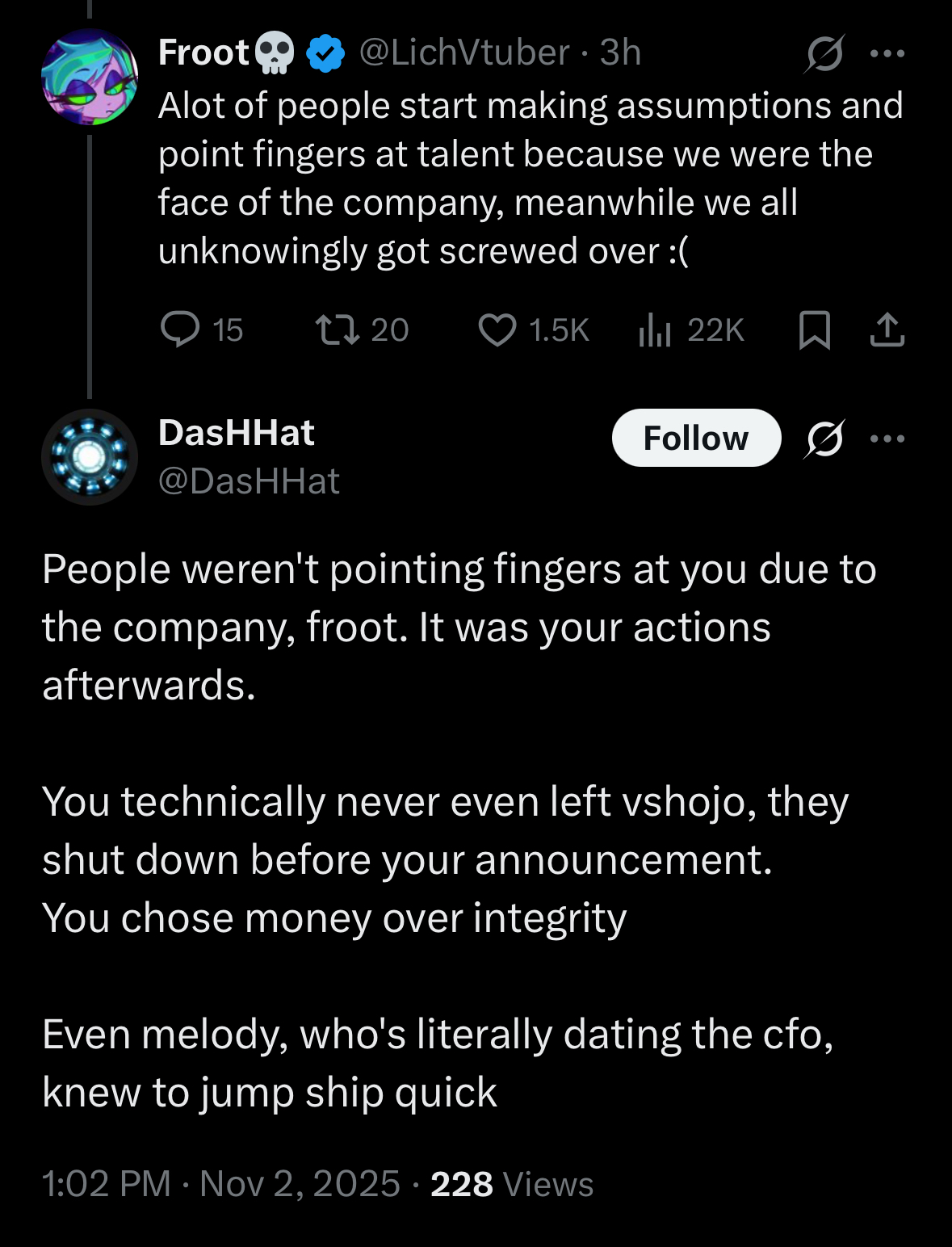Screen dimensions: 952x1247
Task: View the 228 Views count details
Action: [512, 1184]
